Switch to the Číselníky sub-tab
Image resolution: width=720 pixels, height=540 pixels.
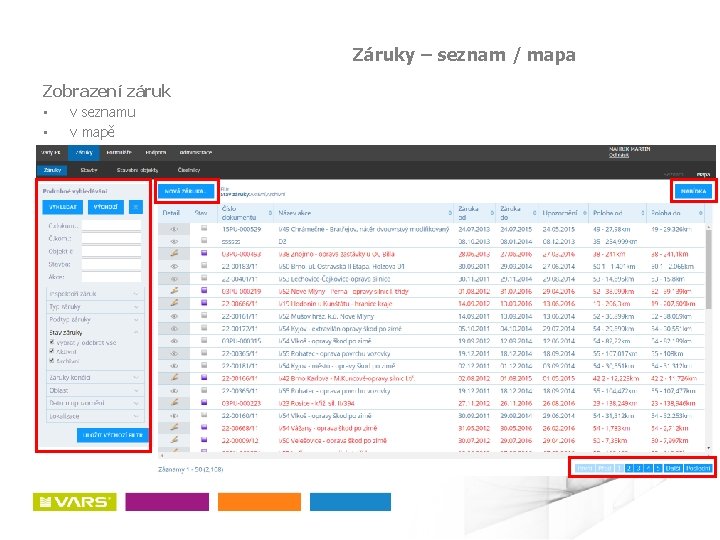189,170
